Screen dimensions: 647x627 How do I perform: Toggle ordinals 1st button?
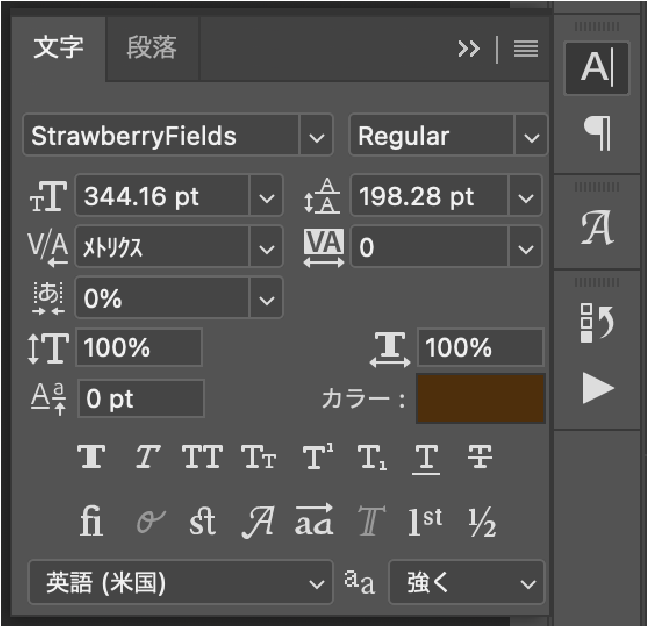click(425, 521)
